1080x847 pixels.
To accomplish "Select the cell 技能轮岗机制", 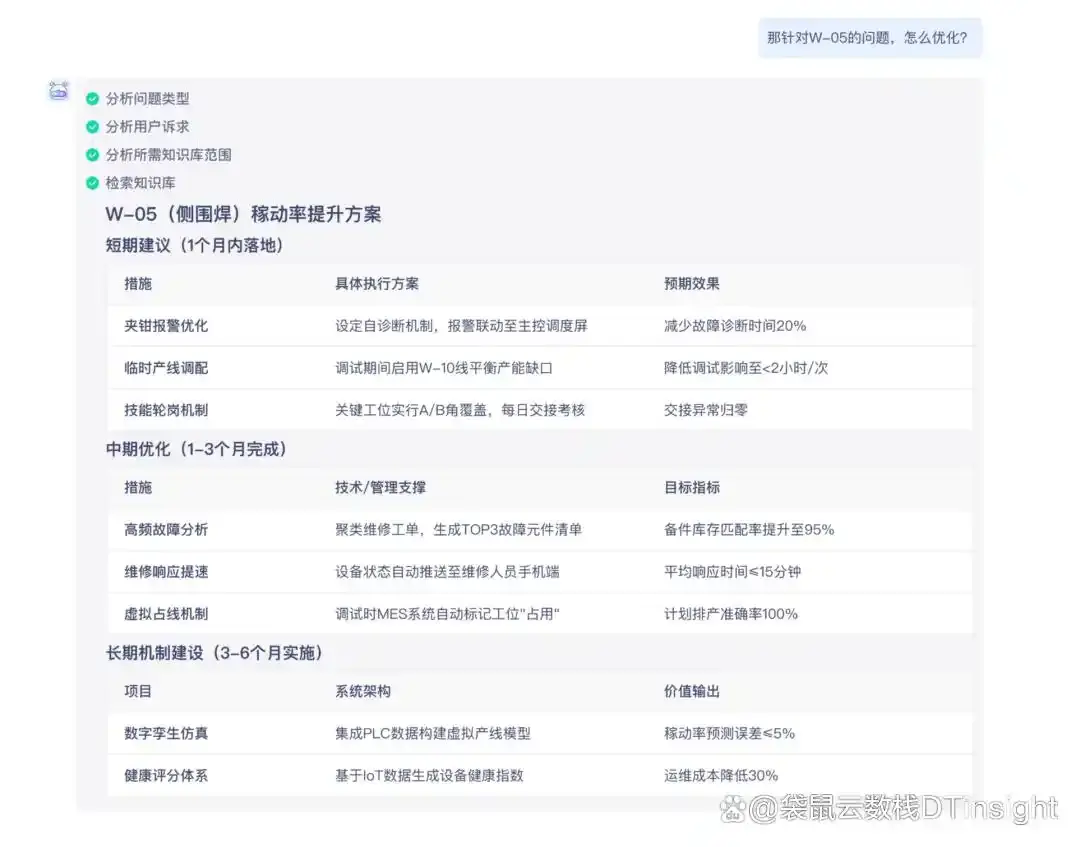I will [166, 410].
